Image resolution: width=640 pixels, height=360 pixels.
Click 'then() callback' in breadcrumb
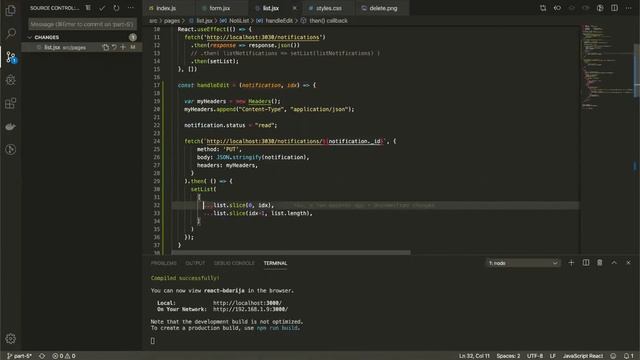[x=328, y=20]
